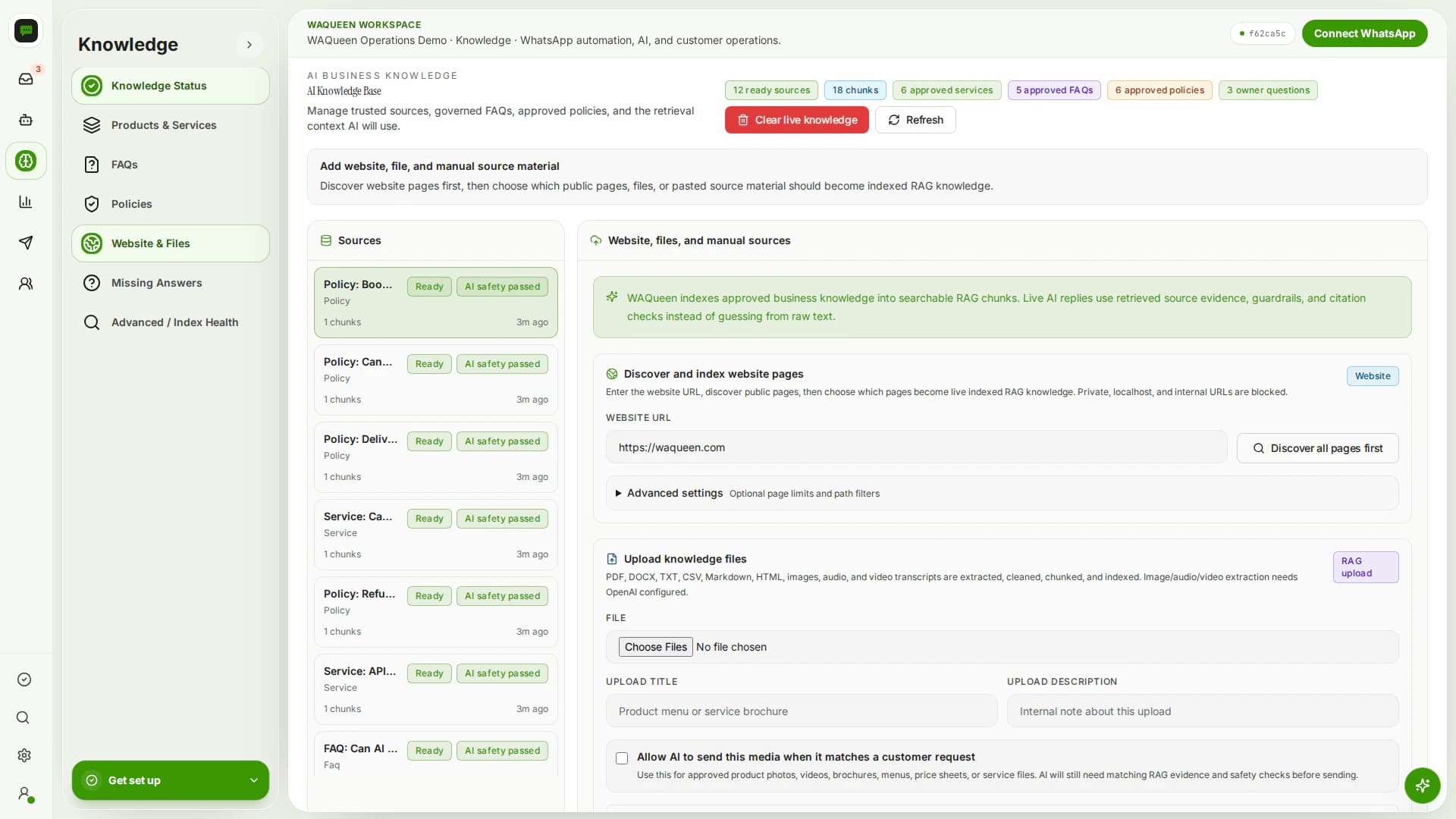
Task: Click the Website tag badge
Action: click(1373, 376)
